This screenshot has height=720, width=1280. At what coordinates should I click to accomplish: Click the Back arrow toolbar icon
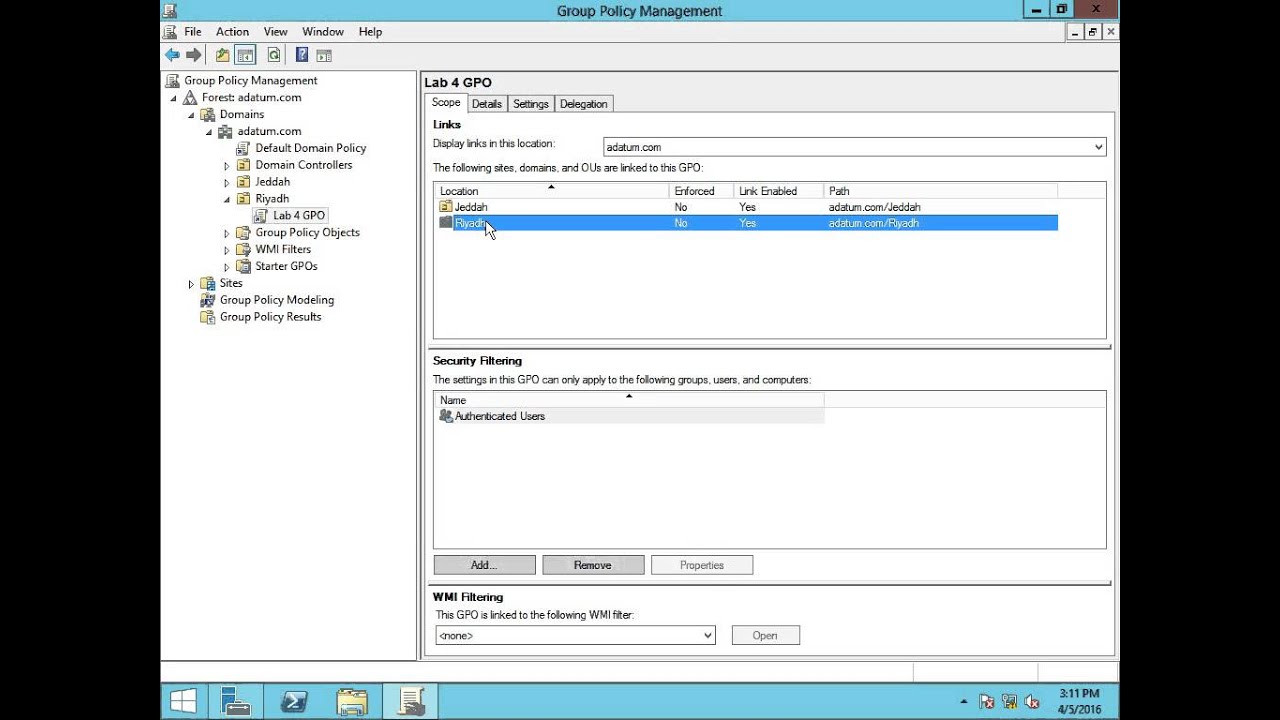tap(172, 55)
